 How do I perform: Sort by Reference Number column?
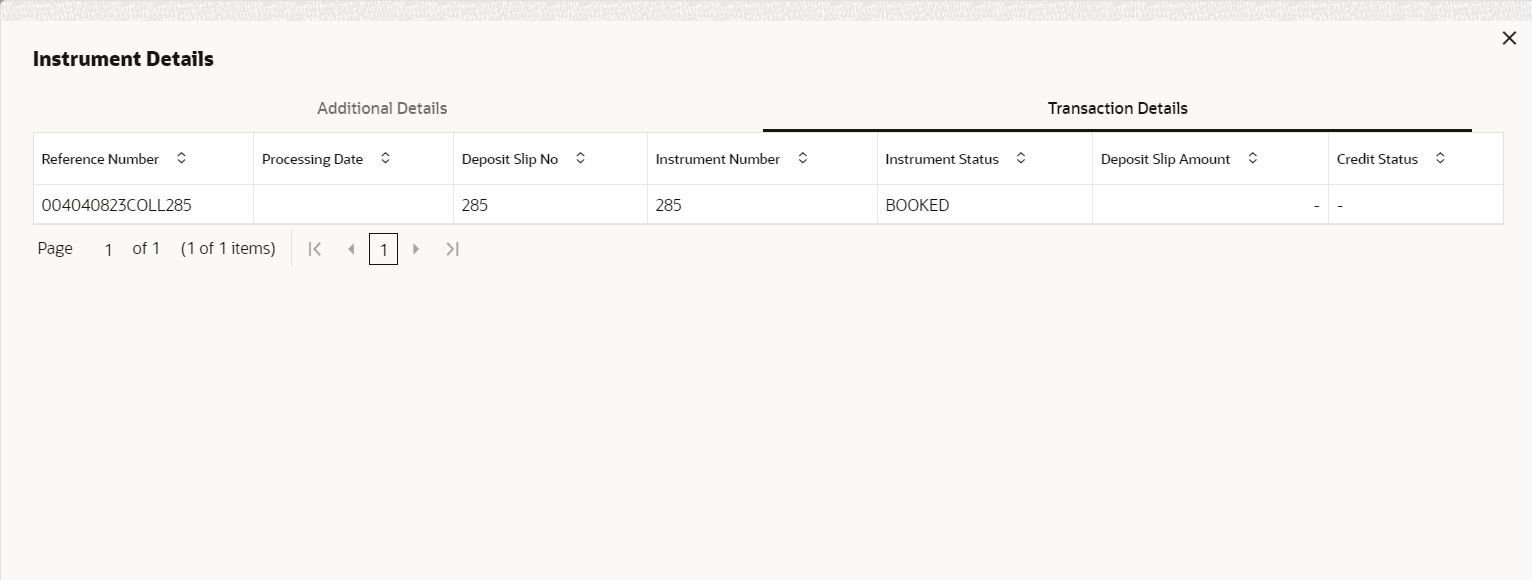point(181,159)
